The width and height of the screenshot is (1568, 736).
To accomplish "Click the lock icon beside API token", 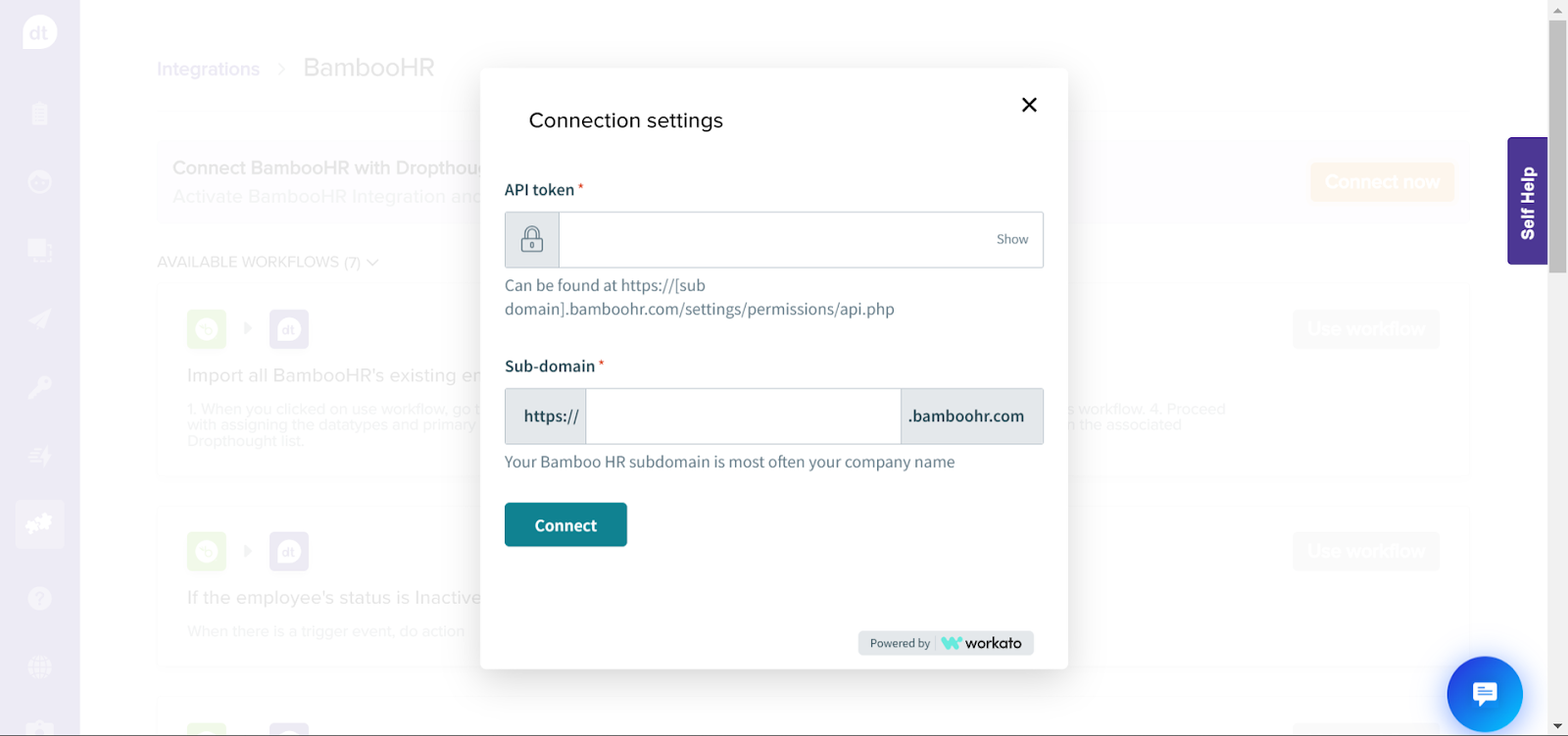I will 532,240.
